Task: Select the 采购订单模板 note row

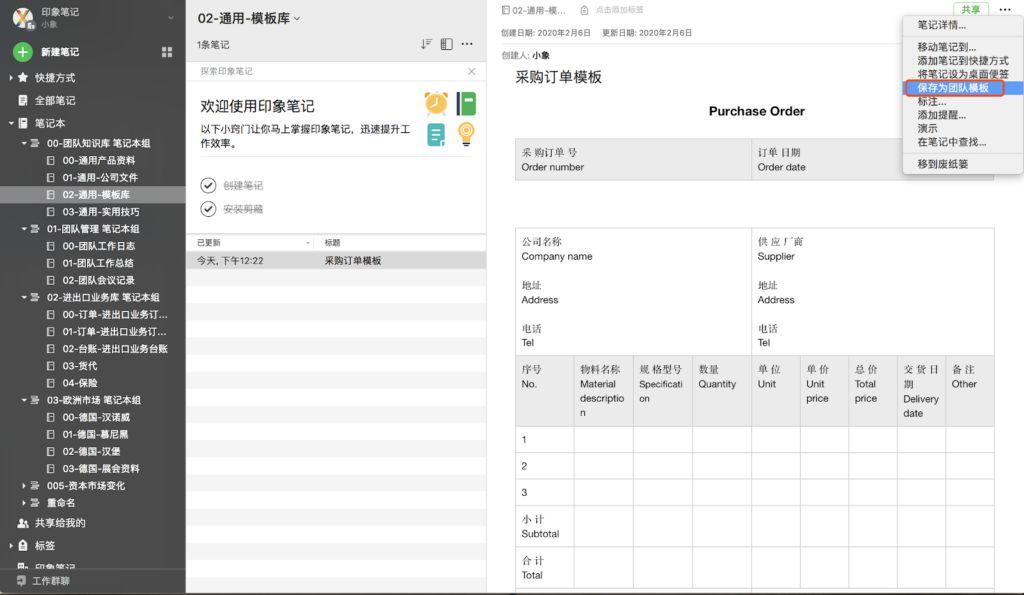Action: [x=336, y=261]
